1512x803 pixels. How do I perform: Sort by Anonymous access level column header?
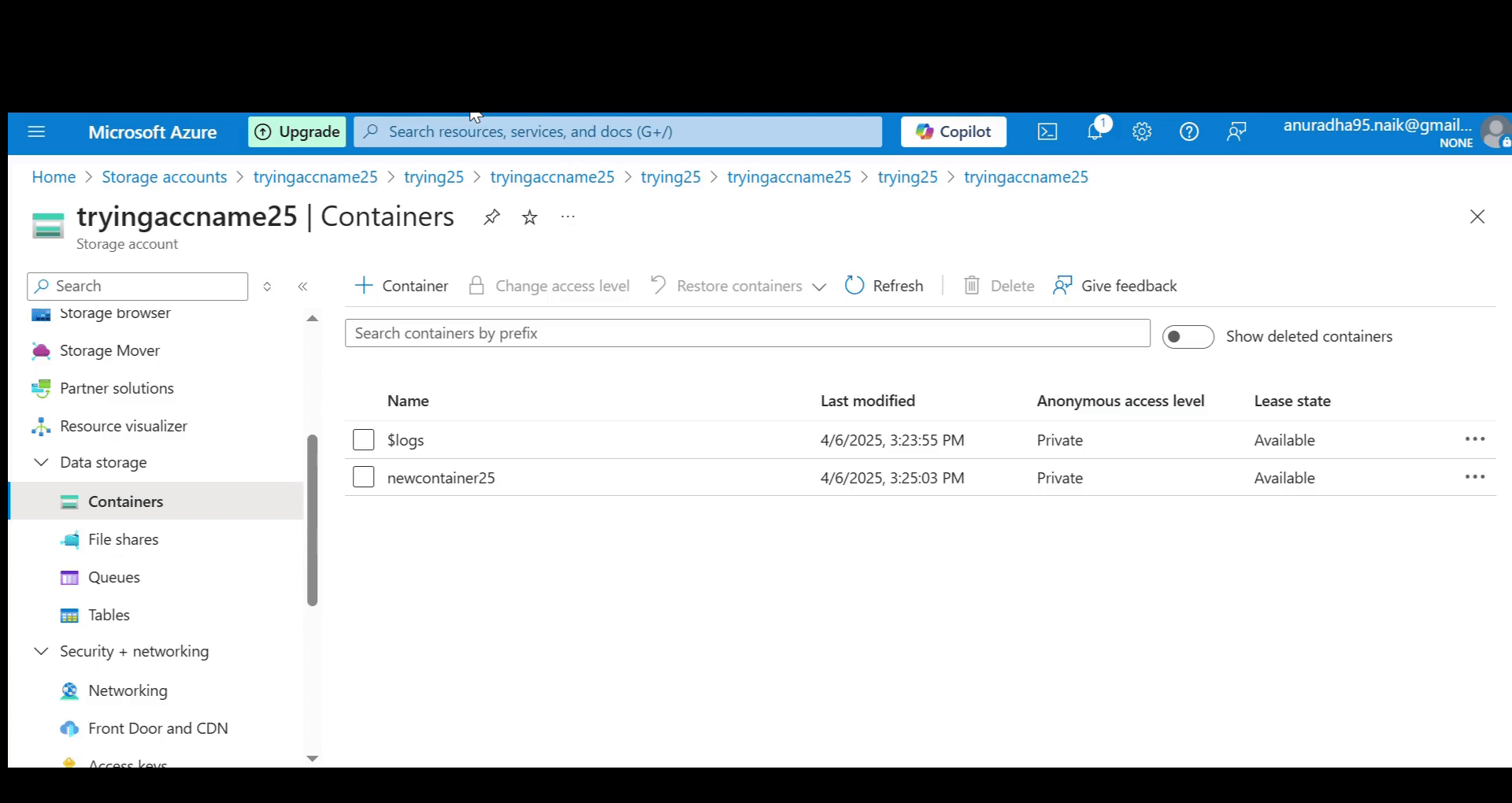point(1121,401)
